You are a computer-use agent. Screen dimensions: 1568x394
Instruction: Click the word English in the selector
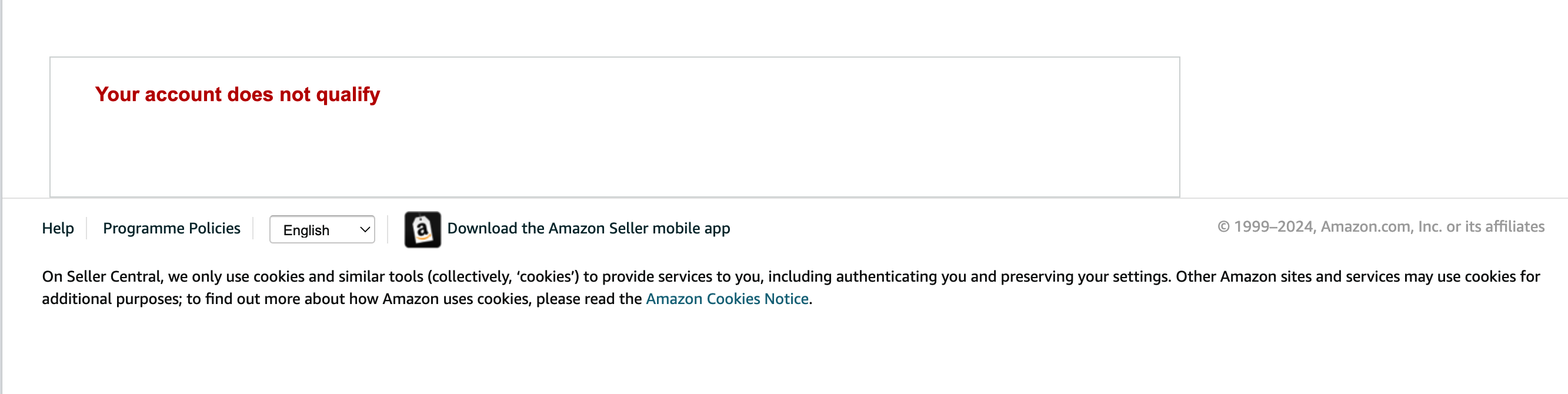pyautogui.click(x=306, y=230)
